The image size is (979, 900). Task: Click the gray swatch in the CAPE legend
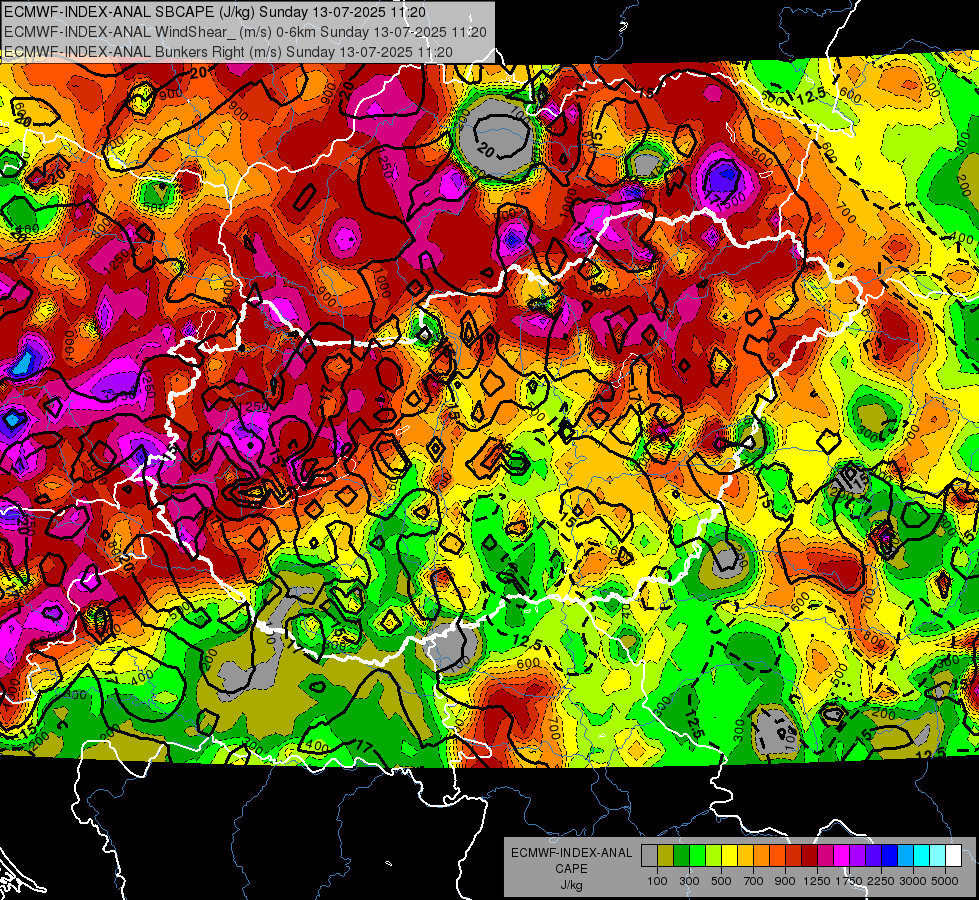[x=649, y=856]
